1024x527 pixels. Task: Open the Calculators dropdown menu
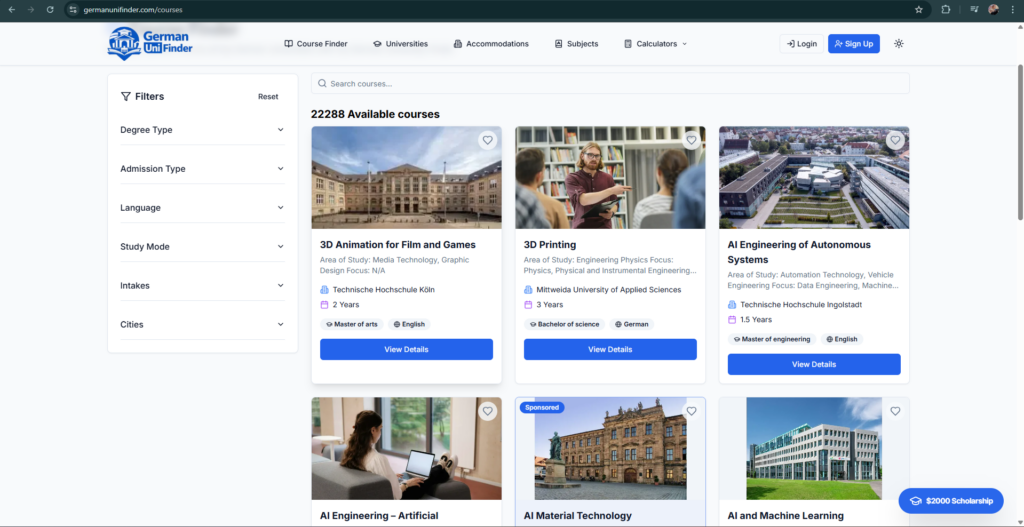pyautogui.click(x=656, y=44)
